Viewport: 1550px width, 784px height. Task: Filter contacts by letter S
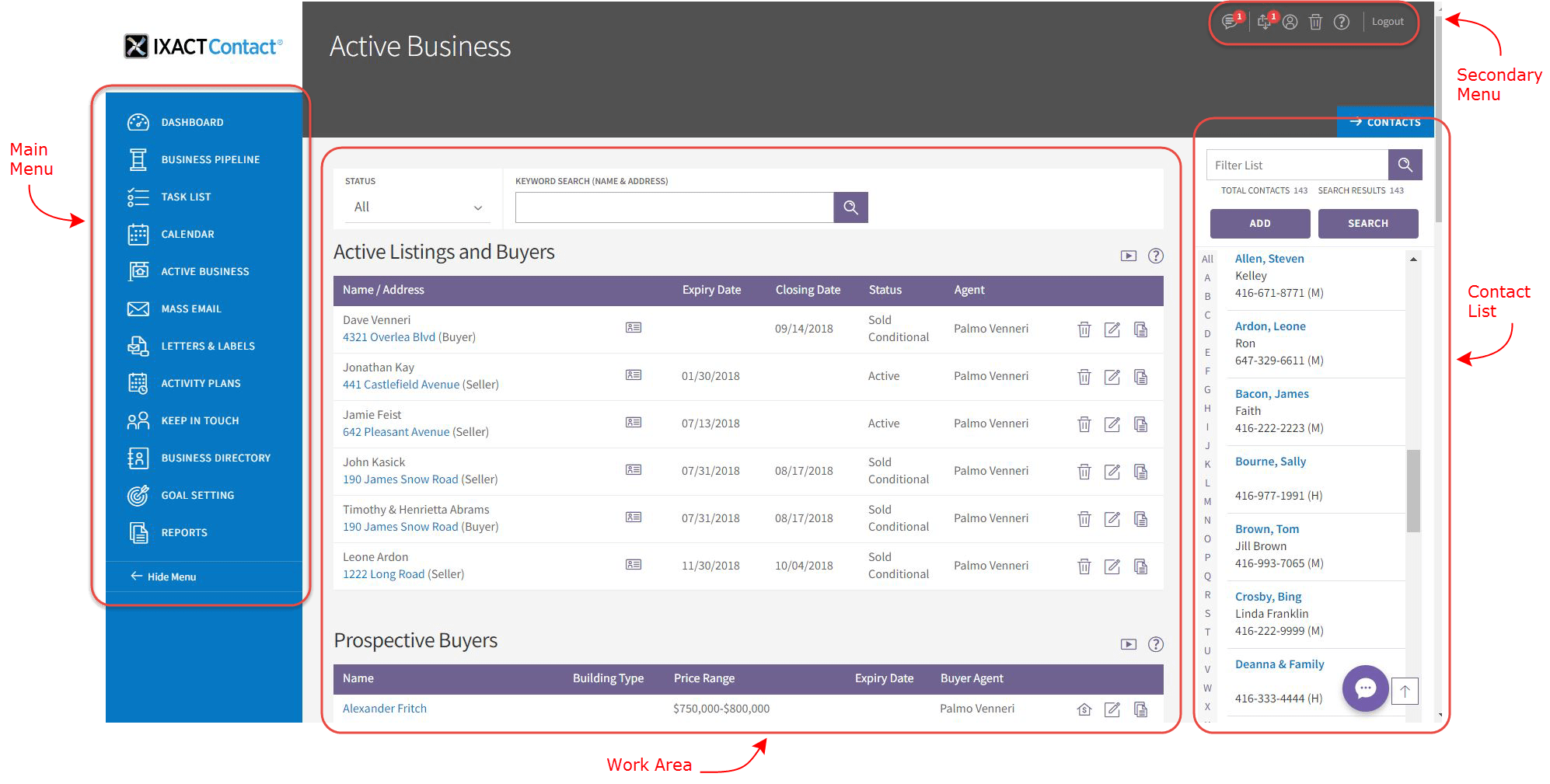click(1207, 613)
